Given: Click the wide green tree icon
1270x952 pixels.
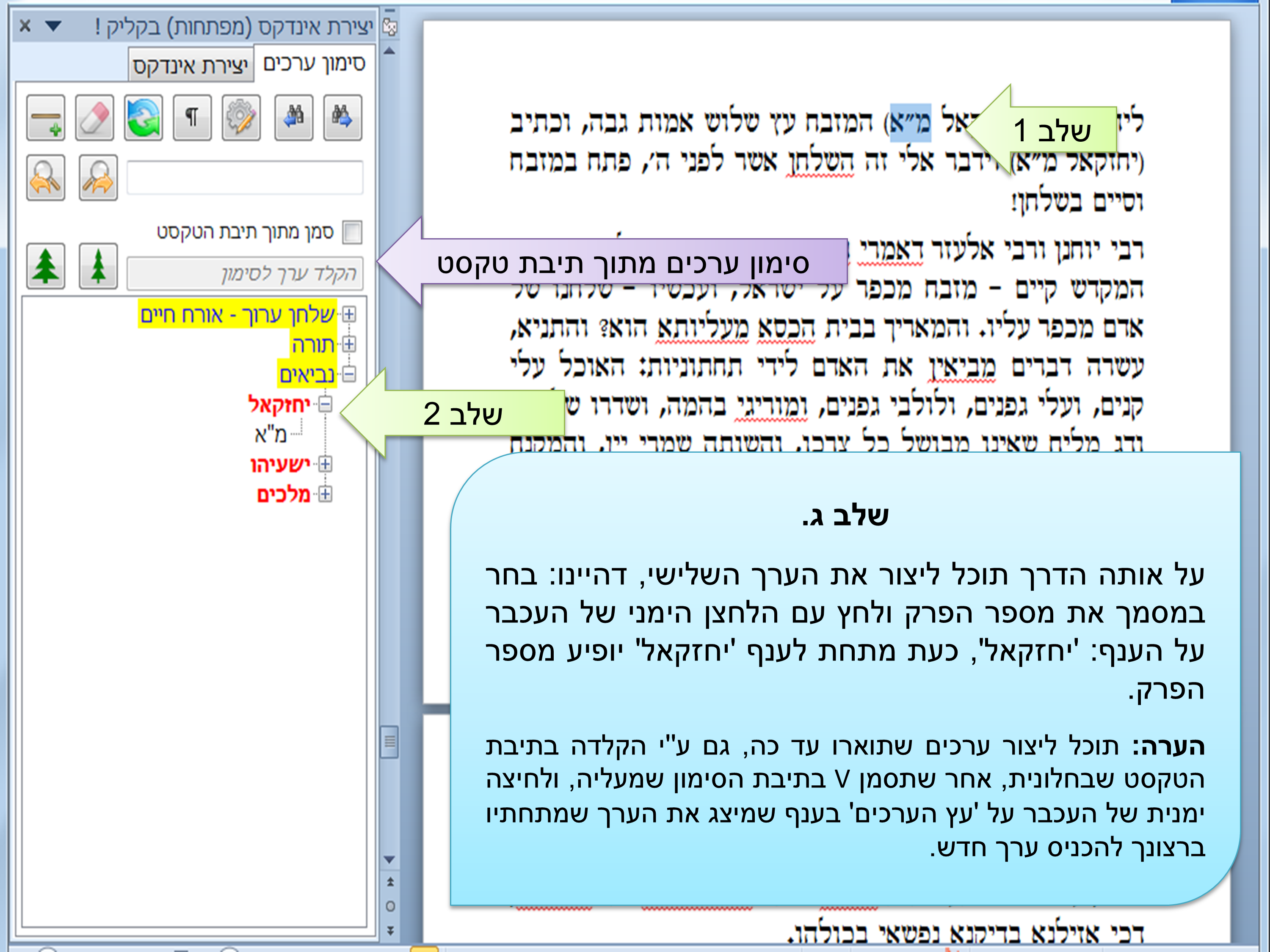Looking at the screenshot, I should (45, 266).
